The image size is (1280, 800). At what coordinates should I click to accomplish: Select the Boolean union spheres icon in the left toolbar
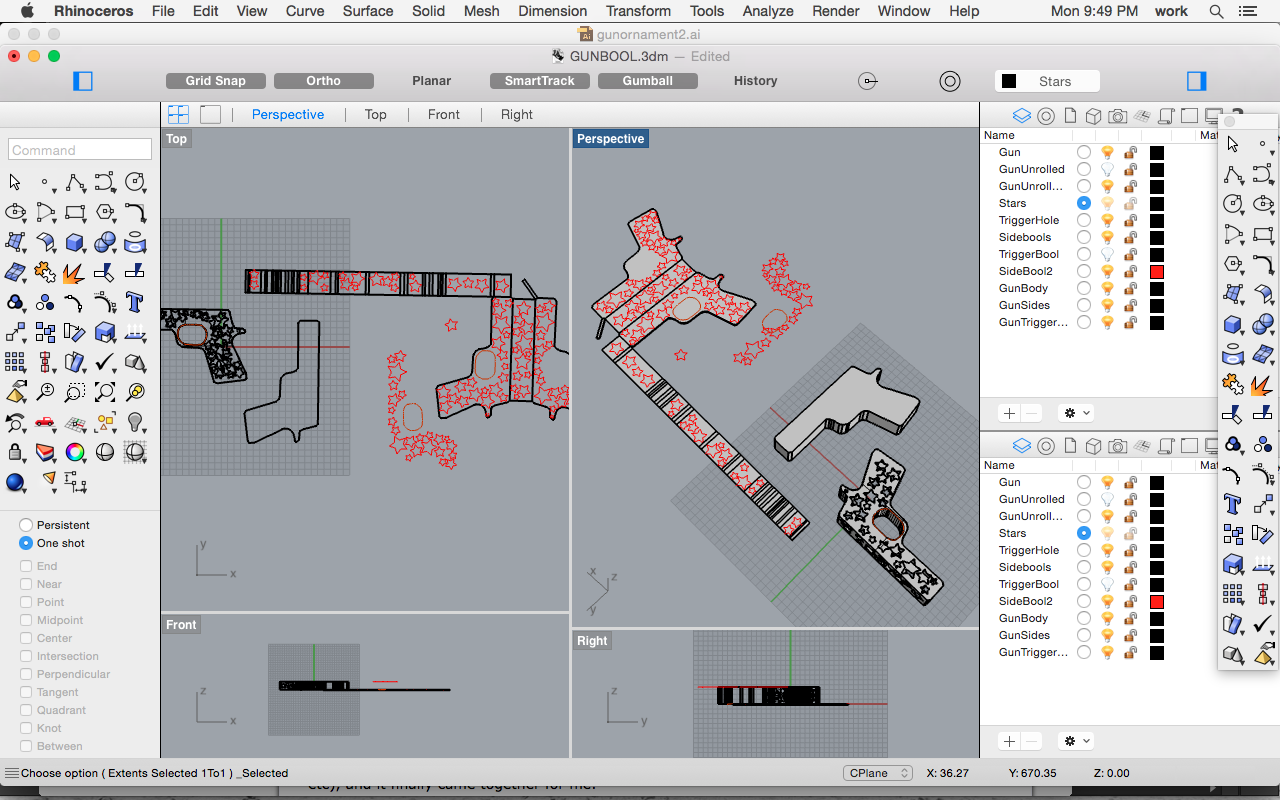105,243
